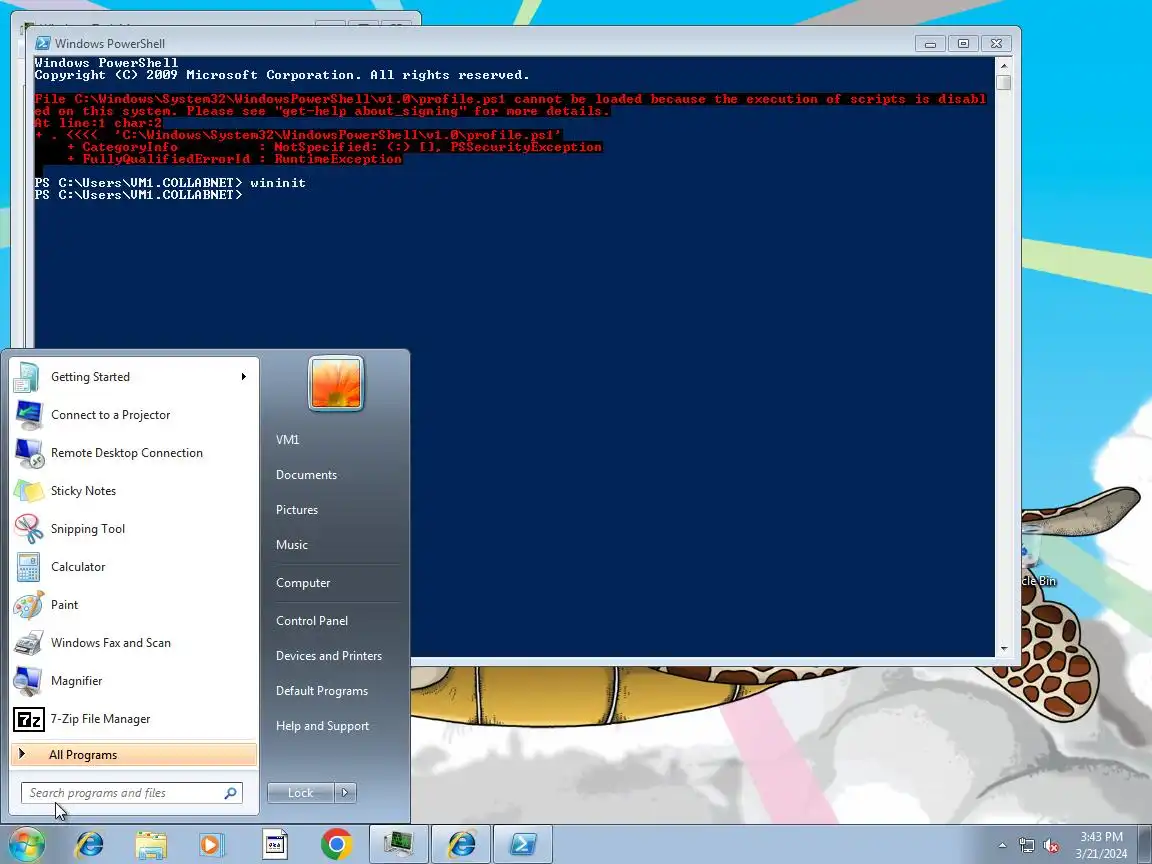Start the Magnifier icon
Viewport: 1152px width, 864px height.
(28, 681)
